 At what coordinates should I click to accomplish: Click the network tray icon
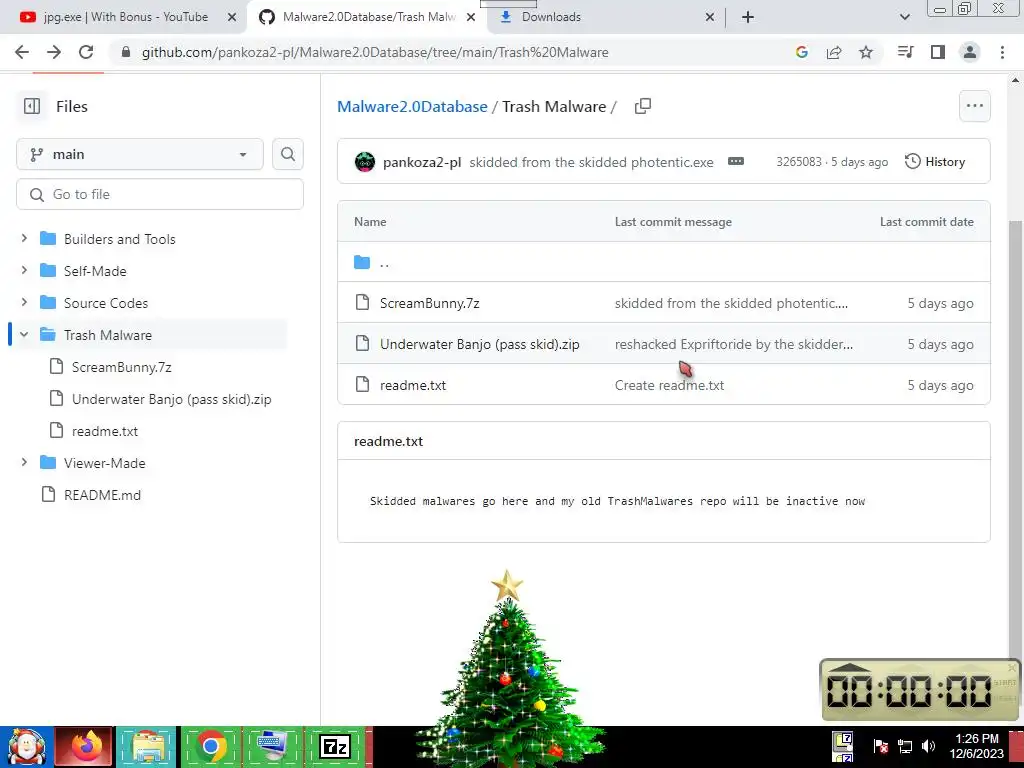tap(905, 746)
